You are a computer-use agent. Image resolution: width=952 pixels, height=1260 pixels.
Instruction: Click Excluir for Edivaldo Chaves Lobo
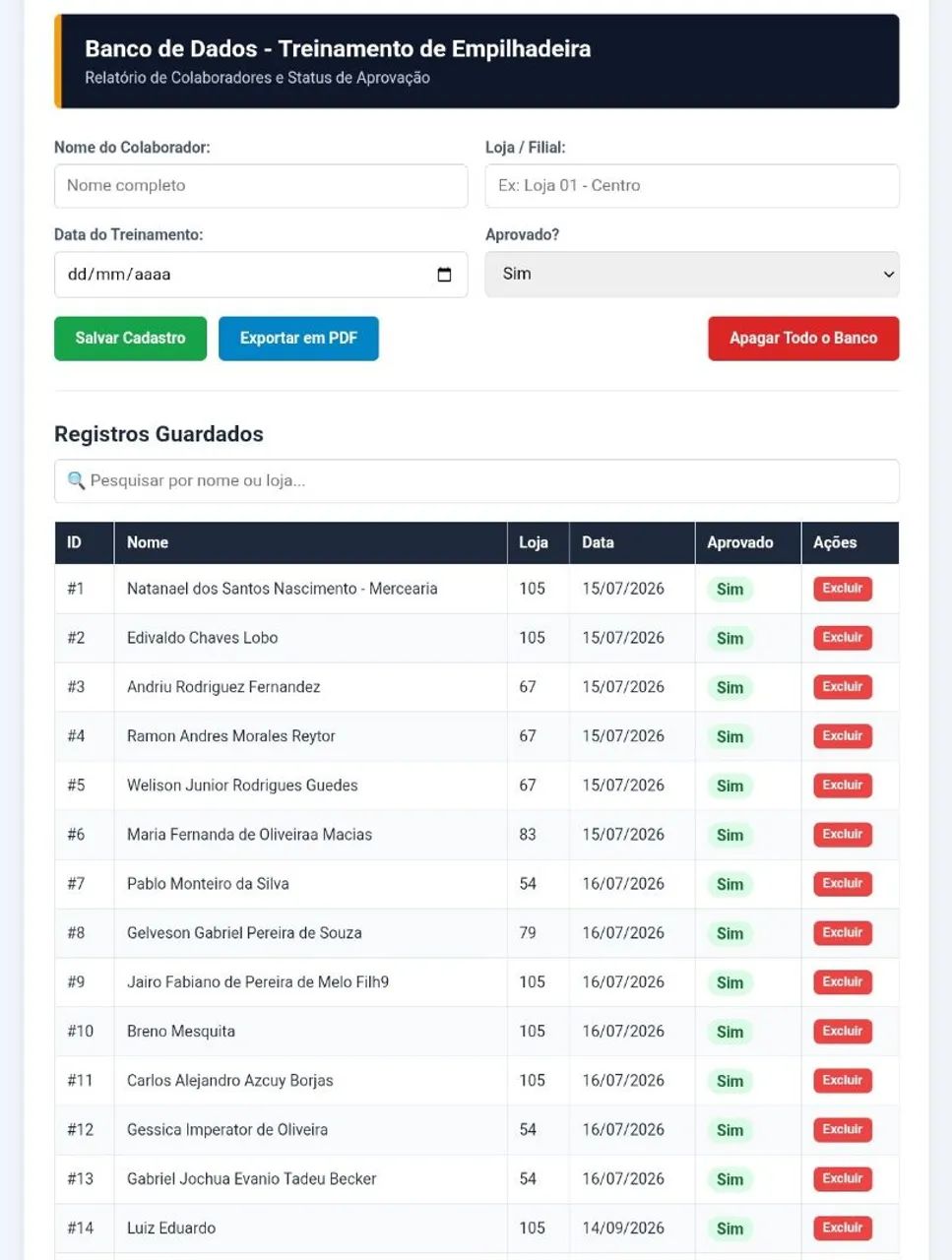pos(843,638)
